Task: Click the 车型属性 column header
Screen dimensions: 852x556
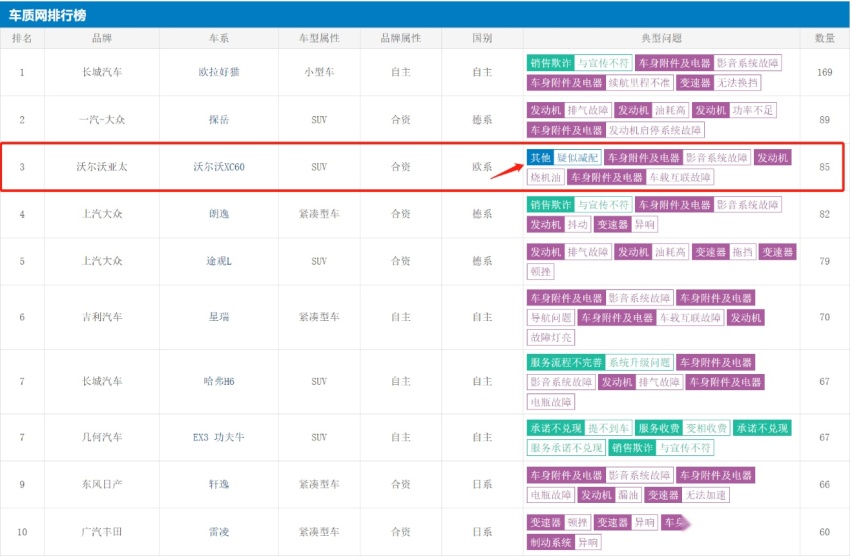Action: [319, 38]
